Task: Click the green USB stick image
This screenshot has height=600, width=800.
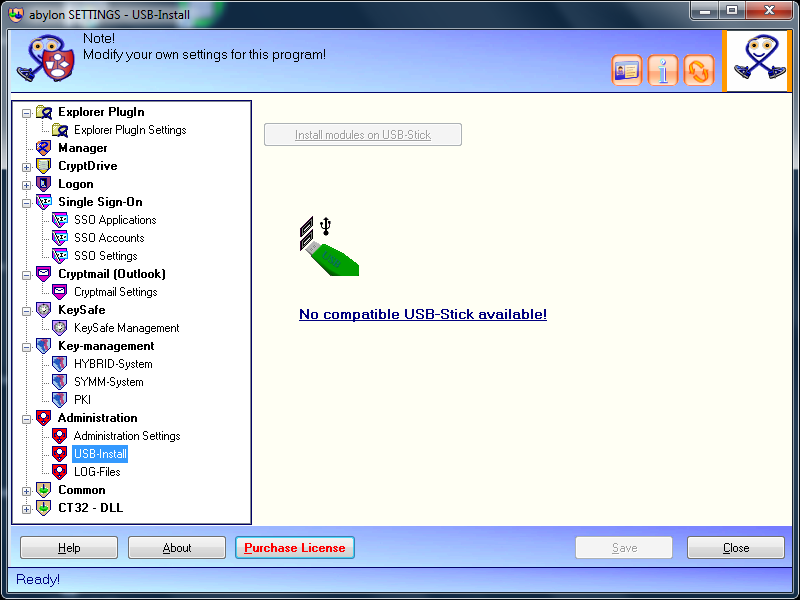Action: pyautogui.click(x=329, y=246)
